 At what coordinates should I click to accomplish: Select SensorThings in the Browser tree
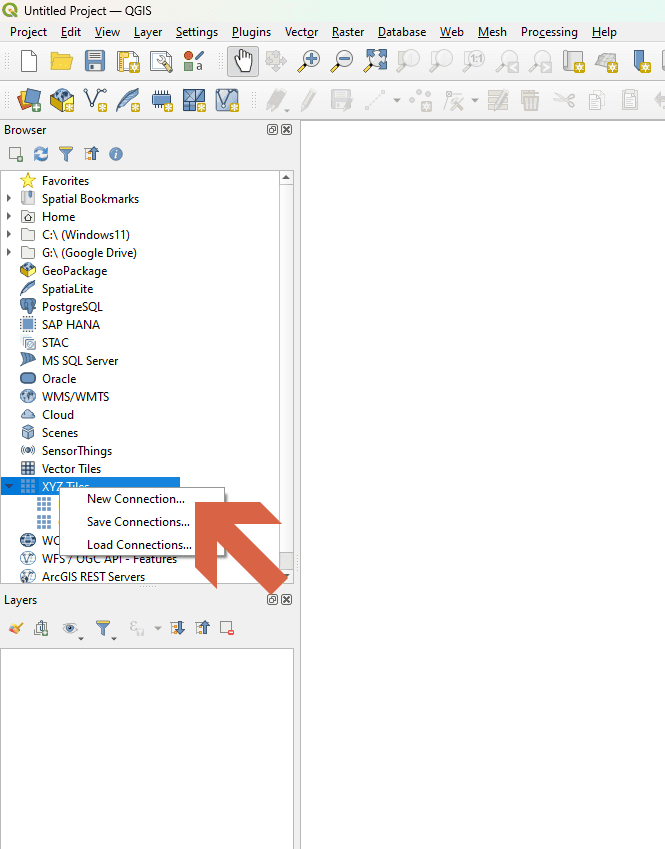click(77, 451)
